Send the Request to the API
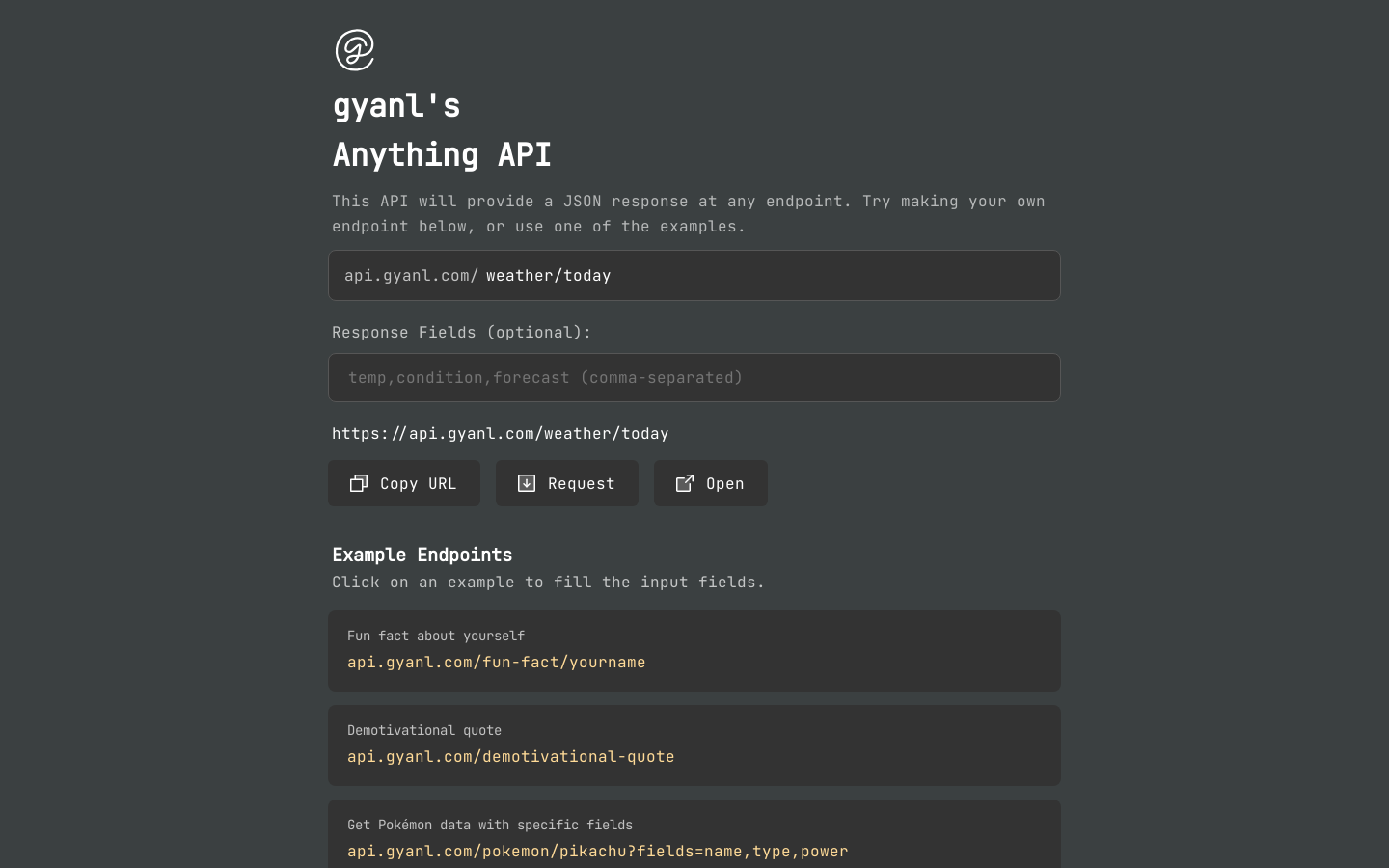Viewport: 1389px width, 868px height. coord(567,483)
